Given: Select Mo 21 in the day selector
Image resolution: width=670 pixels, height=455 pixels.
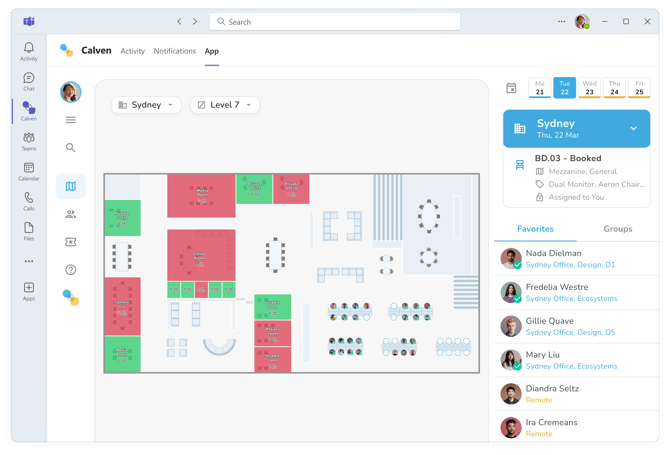Looking at the screenshot, I should point(540,88).
